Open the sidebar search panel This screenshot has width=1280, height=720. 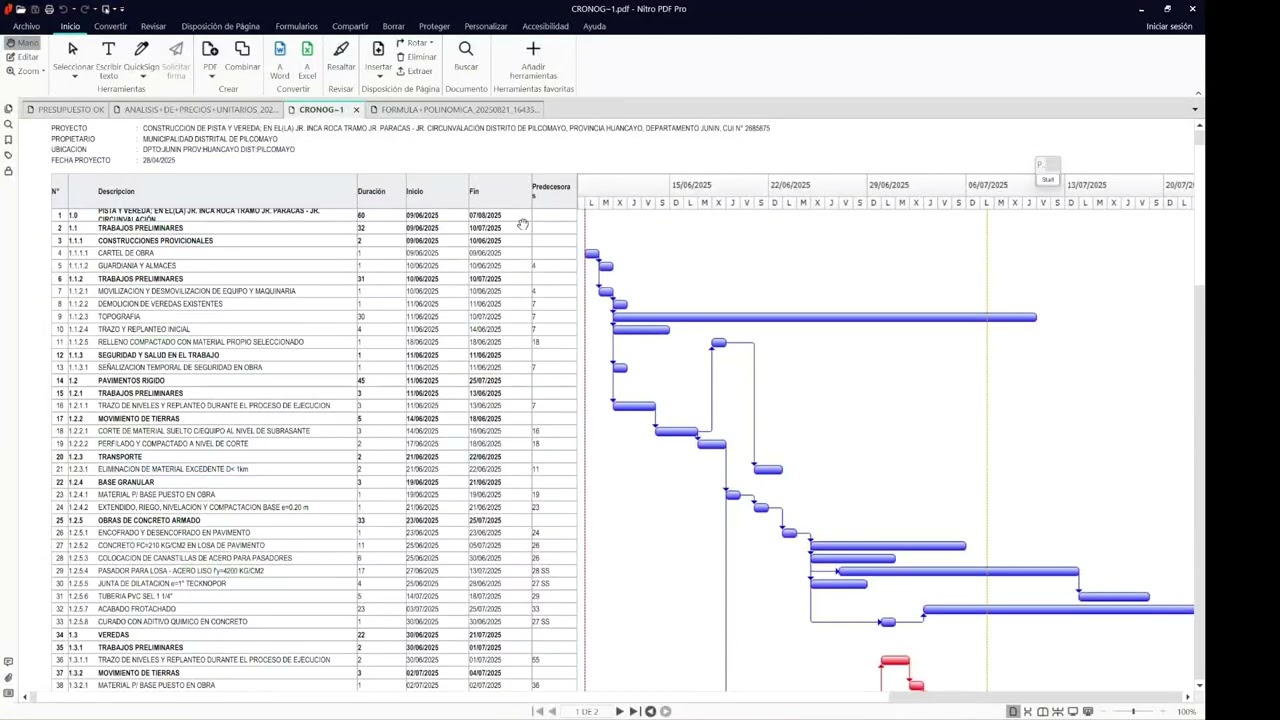pos(8,125)
